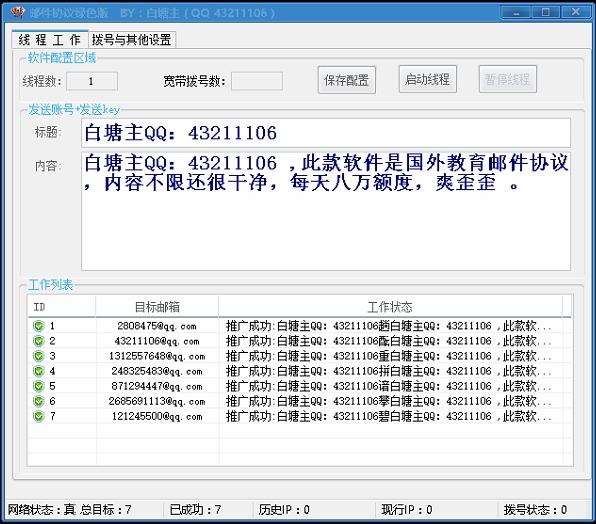596x524 pixels.
Task: Click the 目标邮箱 column header
Action: pyautogui.click(x=157, y=306)
